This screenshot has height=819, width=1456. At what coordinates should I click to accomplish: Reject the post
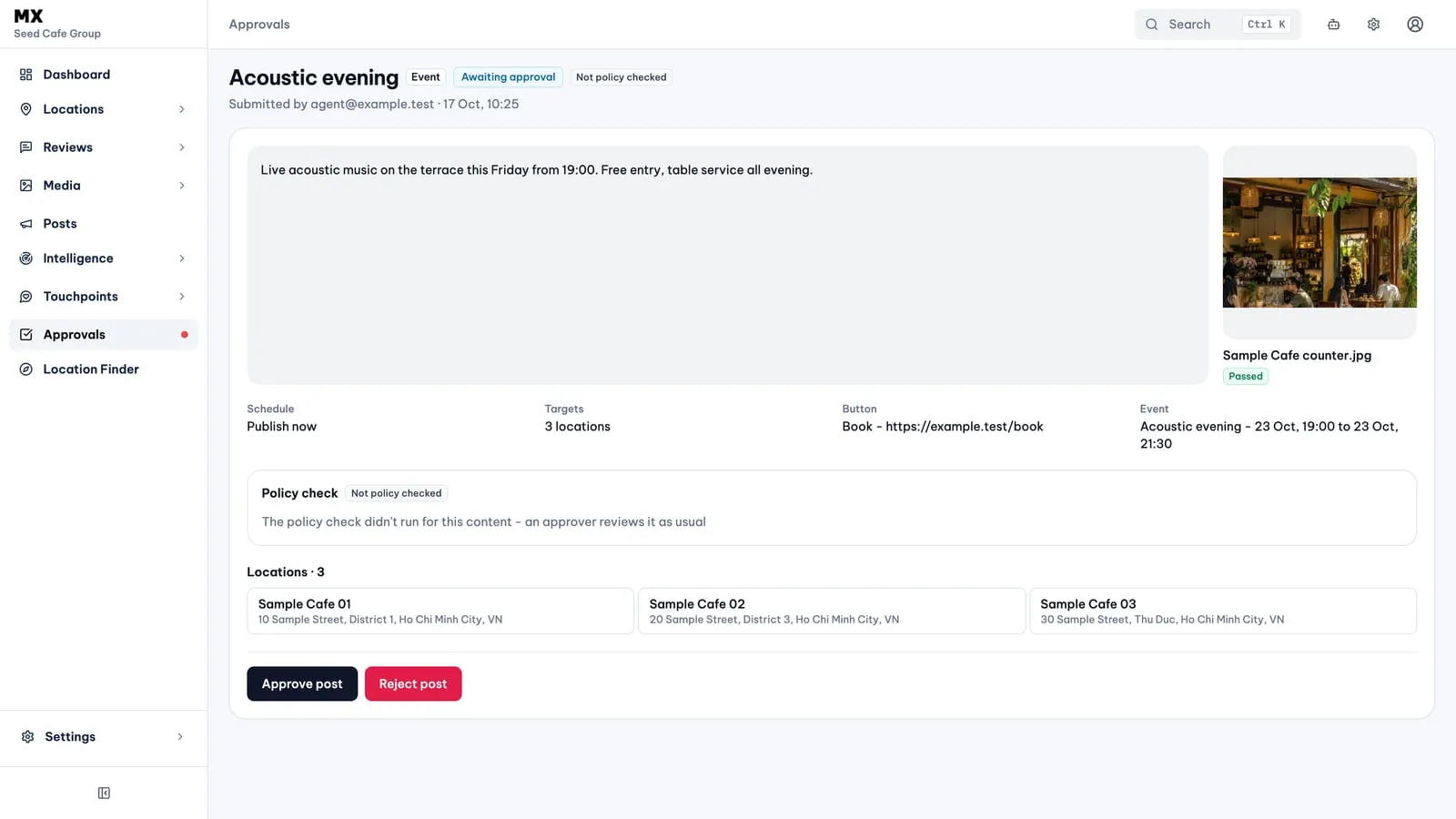point(413,684)
